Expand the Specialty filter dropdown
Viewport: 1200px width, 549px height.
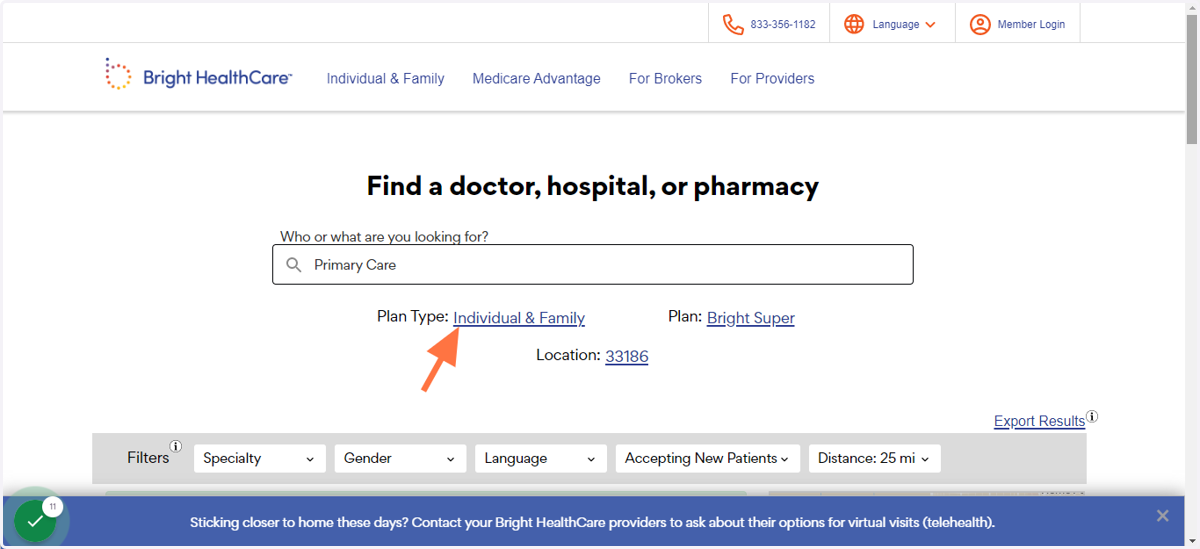tap(260, 458)
